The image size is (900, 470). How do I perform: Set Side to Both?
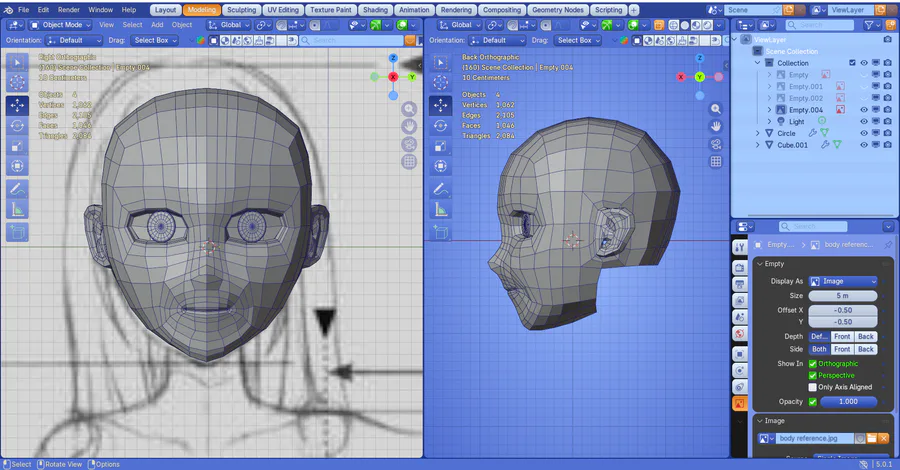point(819,349)
